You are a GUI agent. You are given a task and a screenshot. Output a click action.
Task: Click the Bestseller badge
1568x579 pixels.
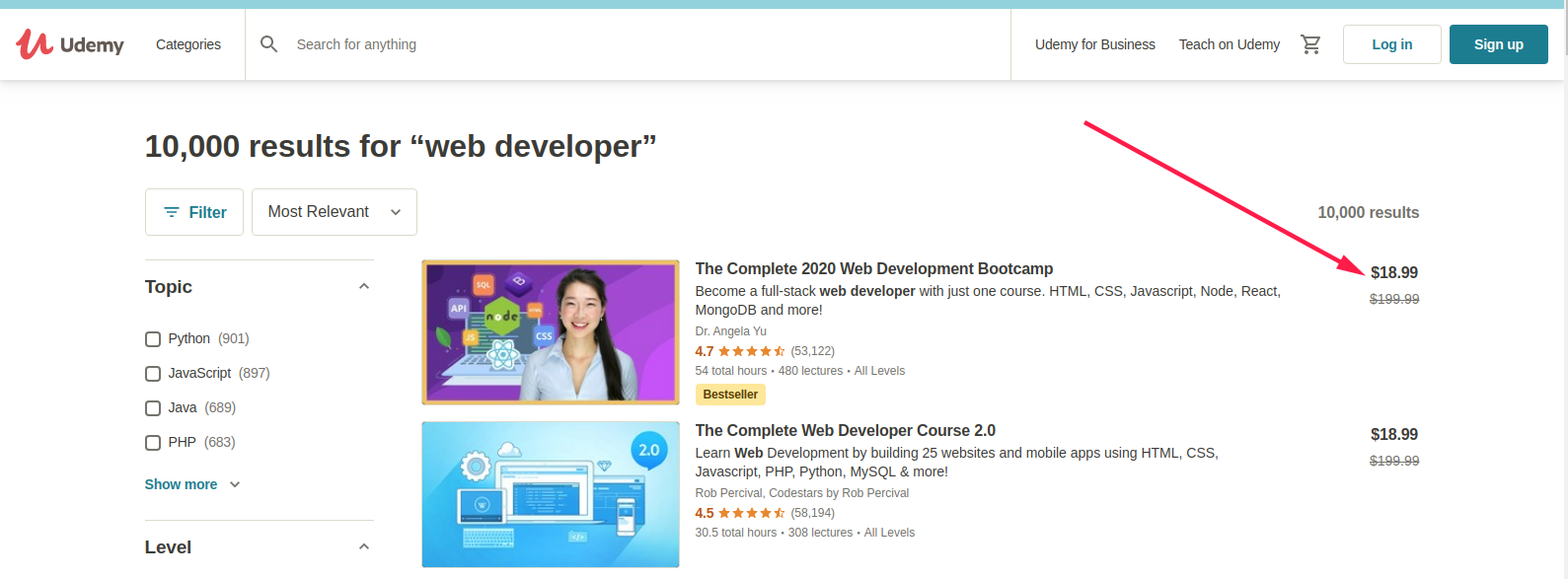[x=730, y=395]
